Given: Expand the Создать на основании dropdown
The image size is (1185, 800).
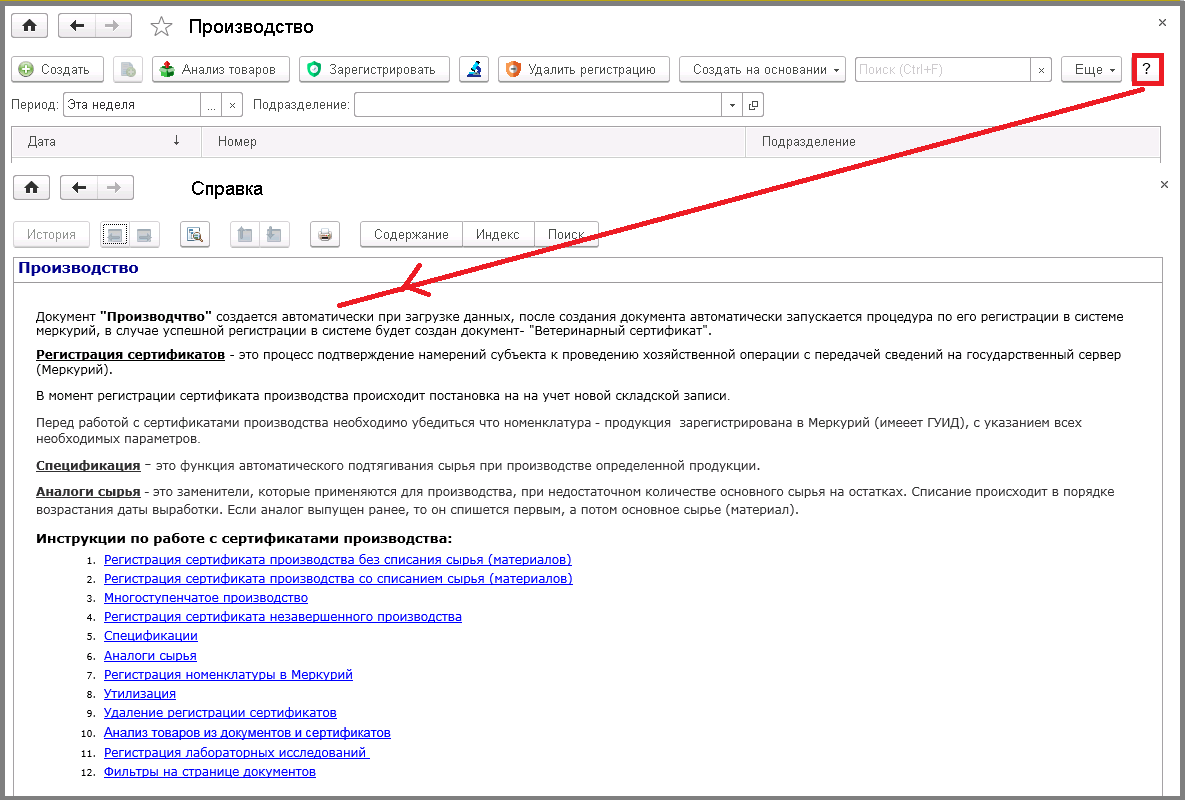Looking at the screenshot, I should click(762, 69).
